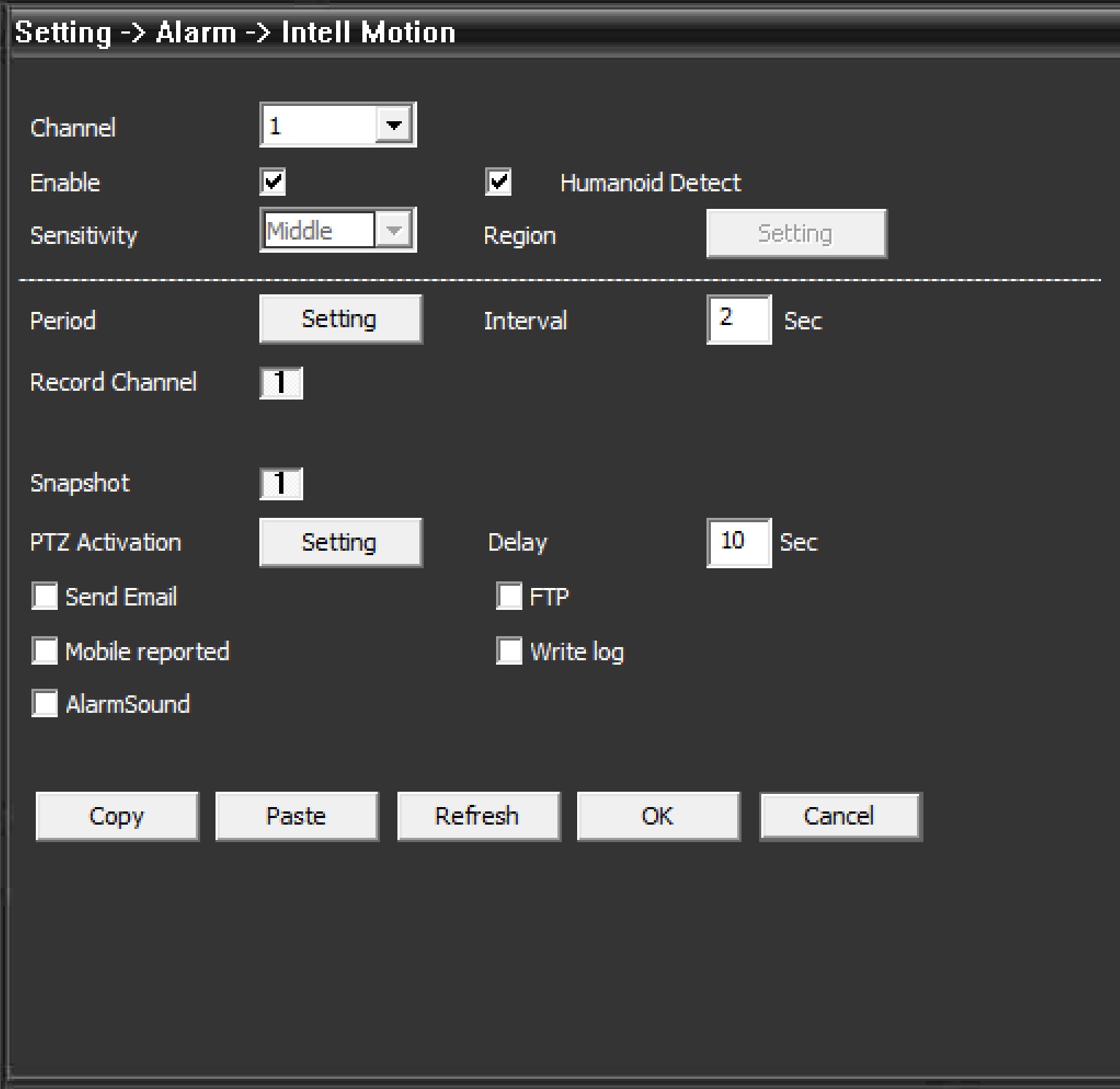Click the Interval seconds input field
This screenshot has width=1120, height=1089.
pyautogui.click(x=738, y=319)
